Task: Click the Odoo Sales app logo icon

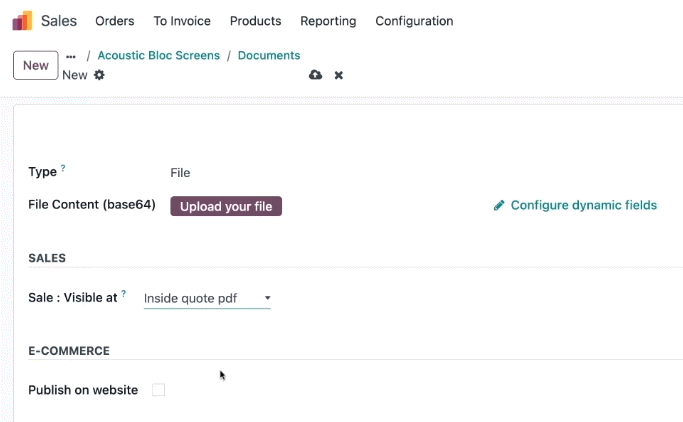Action: click(x=22, y=20)
